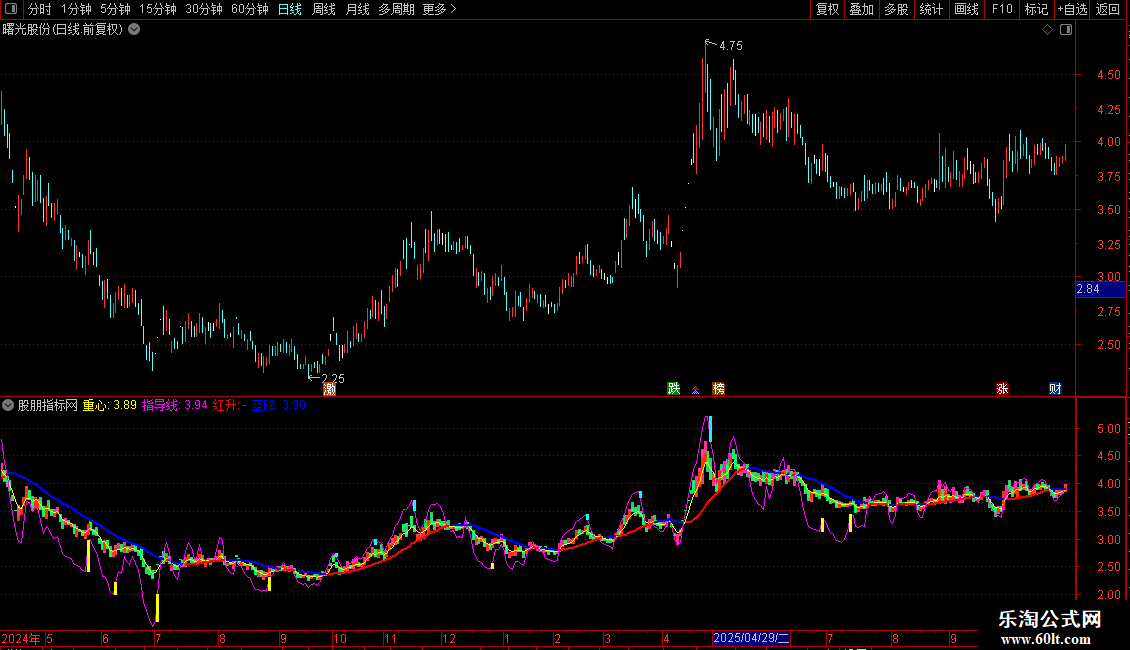
Task: Click the 股朋指标网 indicator name
Action: pyautogui.click(x=48, y=405)
